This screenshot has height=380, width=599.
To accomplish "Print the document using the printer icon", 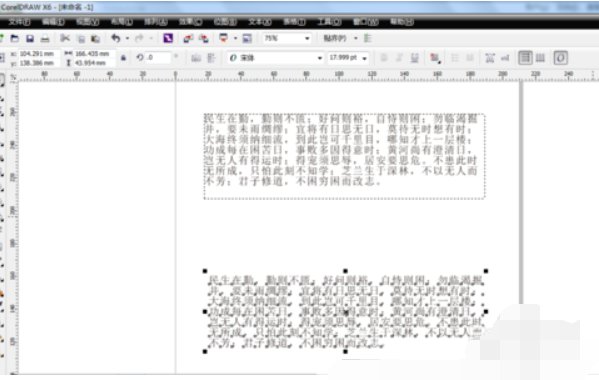I will 45,38.
